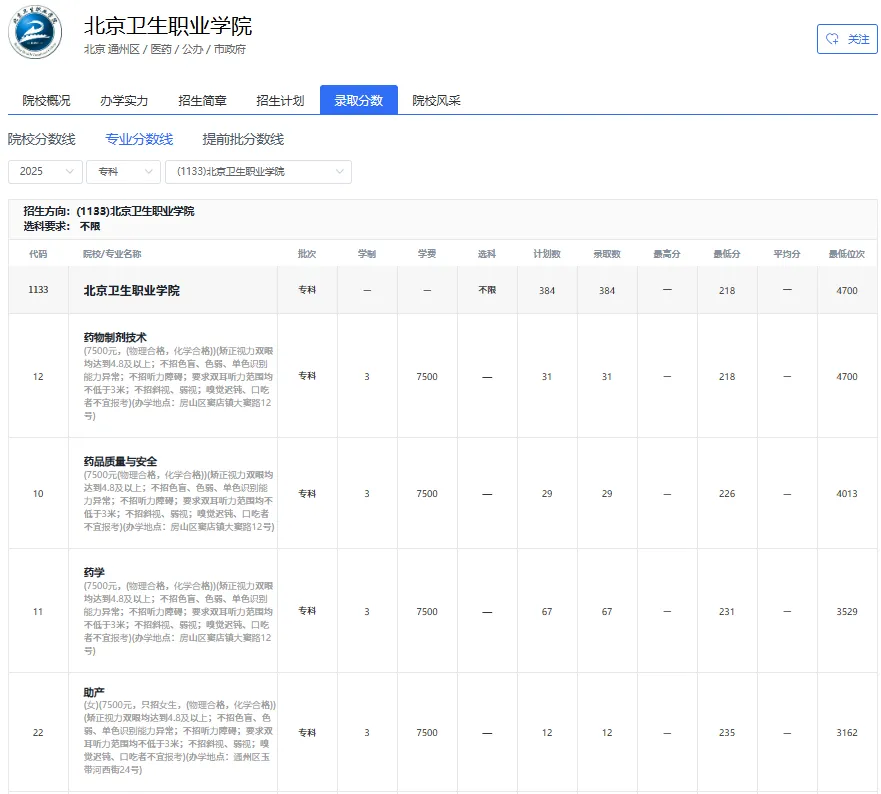Click the 学费 column header
This screenshot has height=794, width=881.
(427, 254)
